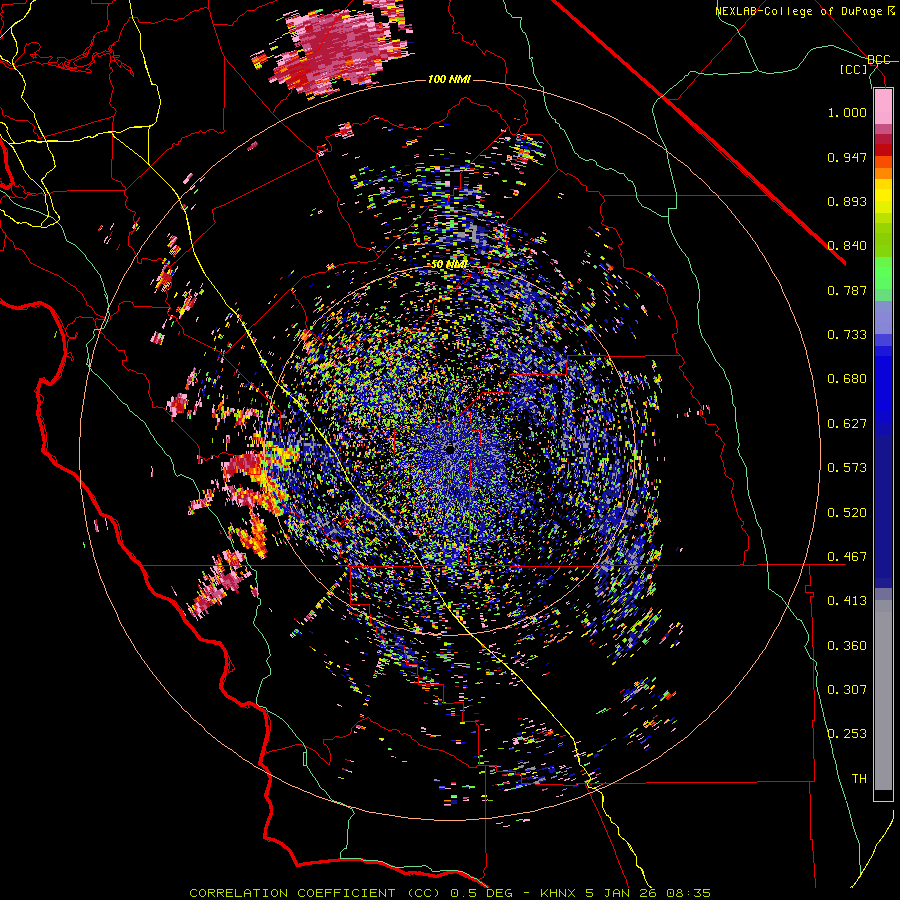Click the 0.680 color scale value

847,379
